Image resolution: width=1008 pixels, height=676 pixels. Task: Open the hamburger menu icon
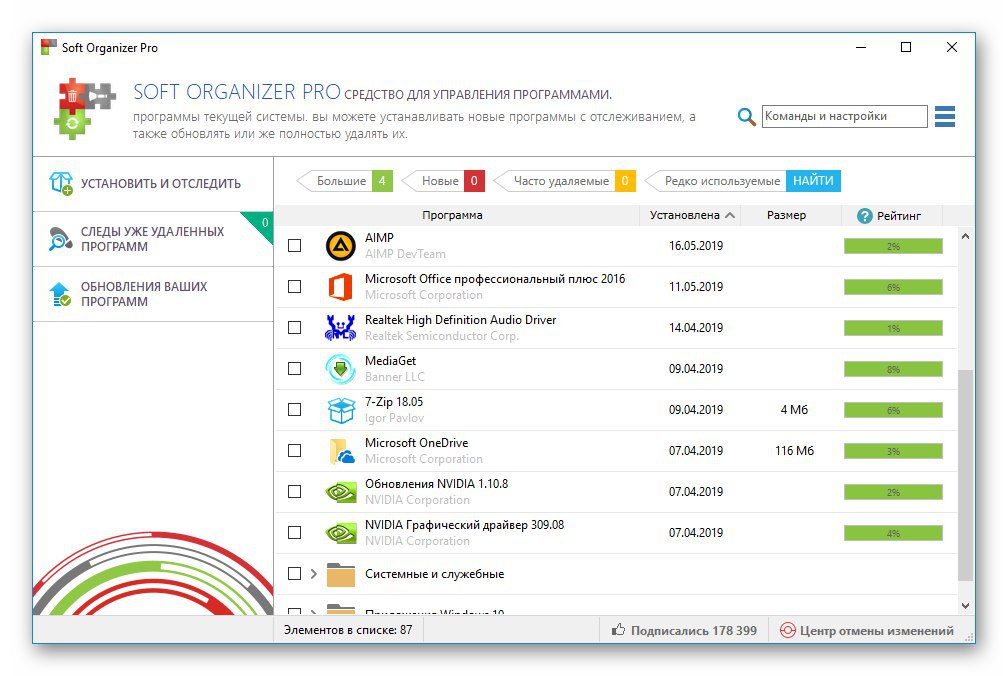click(x=944, y=116)
